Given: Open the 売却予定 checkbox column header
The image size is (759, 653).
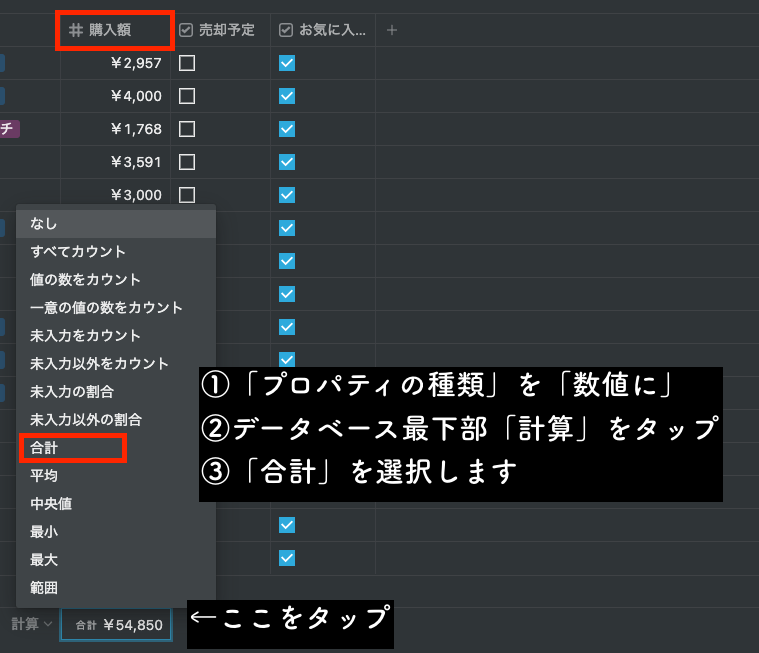Looking at the screenshot, I should click(220, 30).
